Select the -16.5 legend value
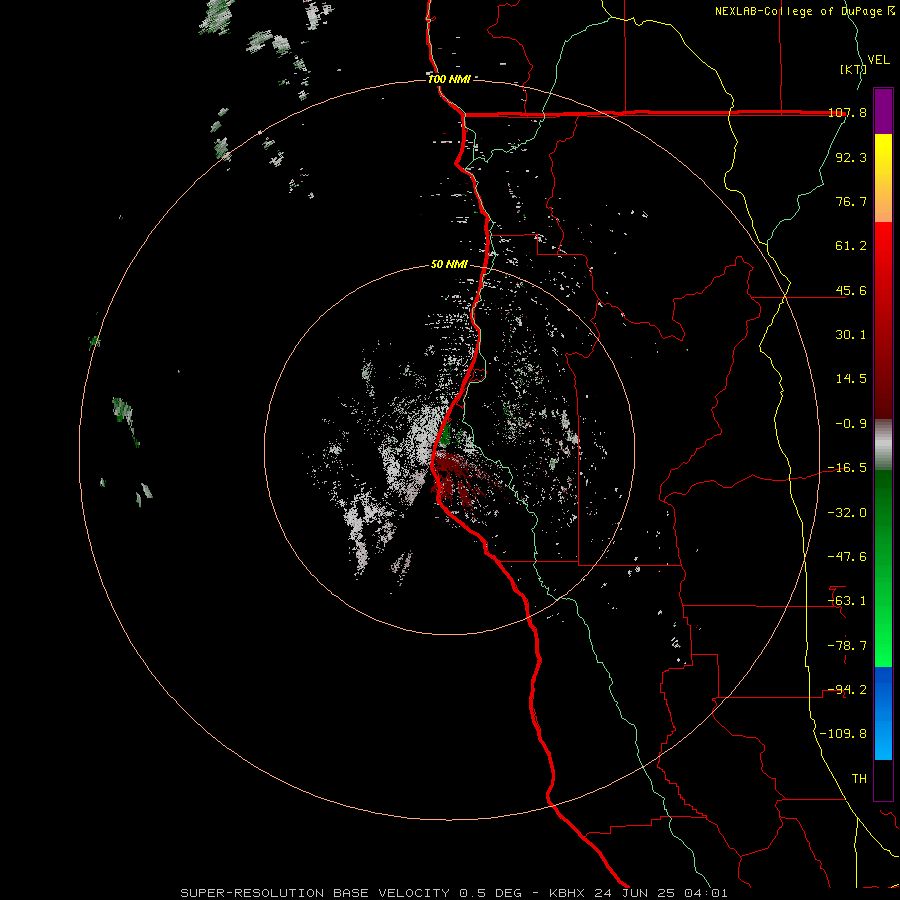 (847, 468)
